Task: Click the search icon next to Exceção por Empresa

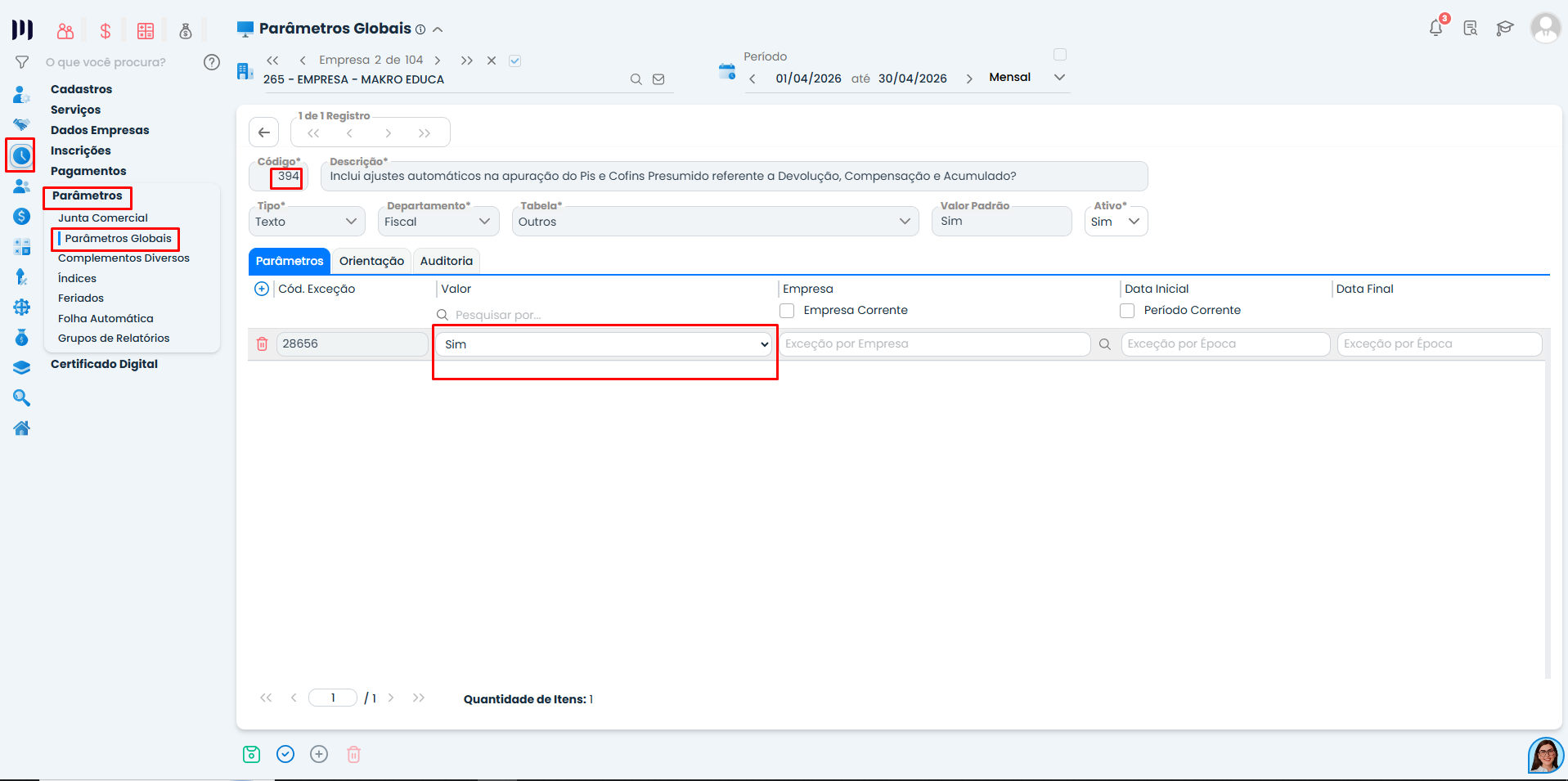Action: coord(1105,344)
